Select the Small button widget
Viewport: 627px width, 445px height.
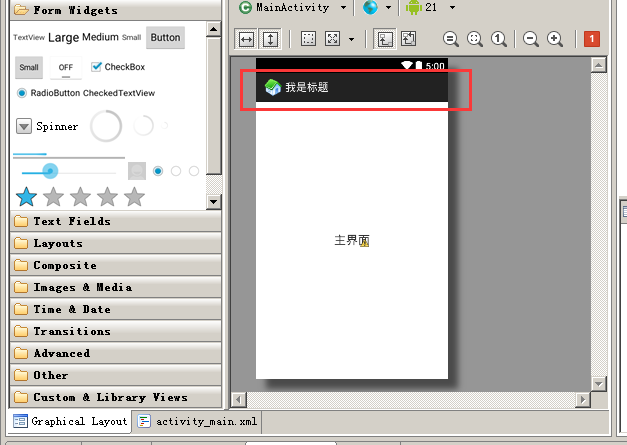[29, 68]
